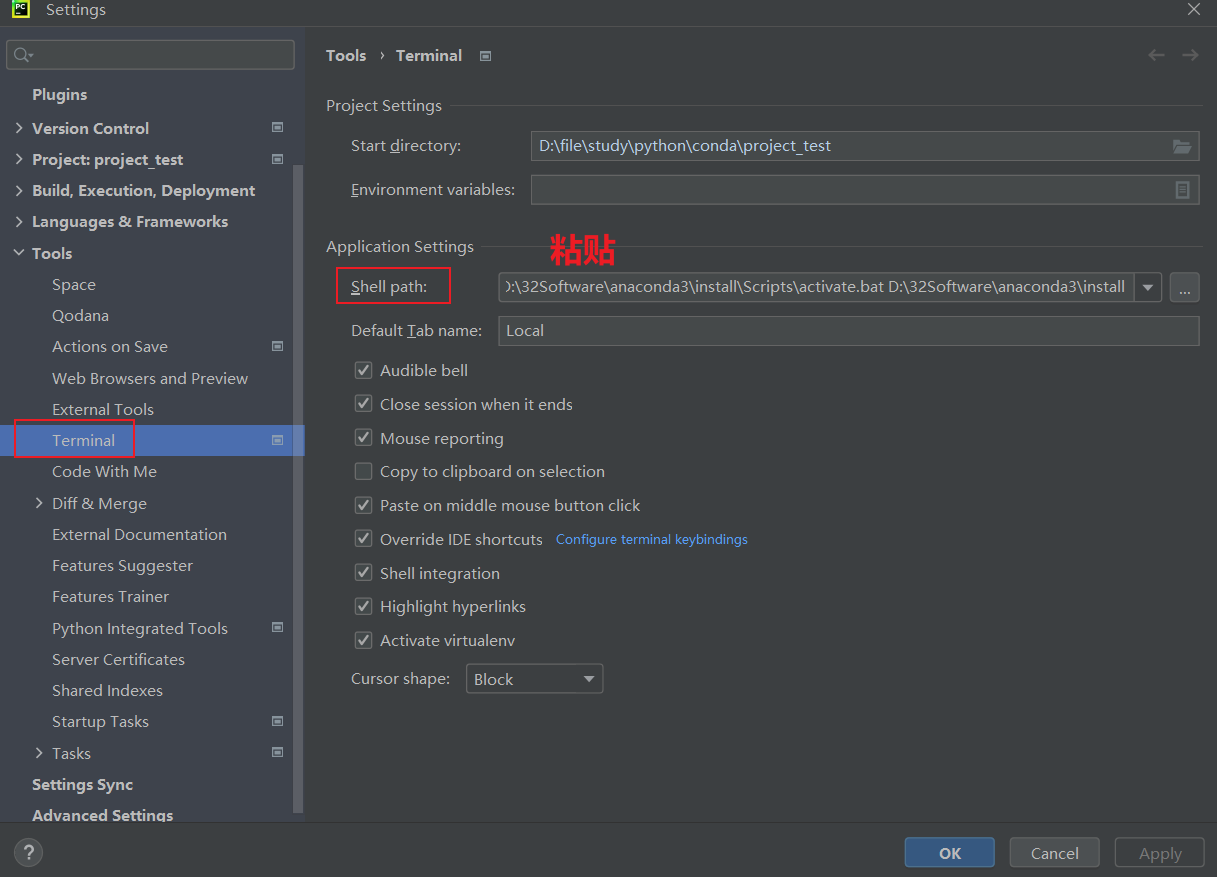Screen dimensions: 1217x877
Task: Click the settings search field
Action: point(150,55)
